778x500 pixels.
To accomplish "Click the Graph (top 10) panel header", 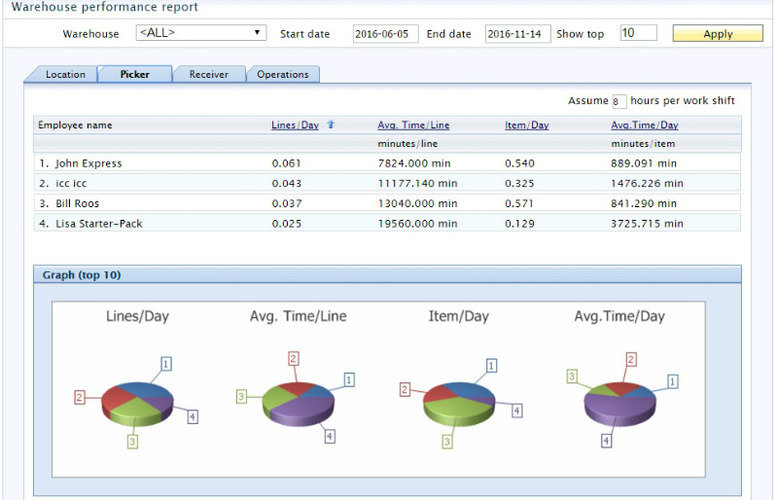I will pyautogui.click(x=387, y=274).
